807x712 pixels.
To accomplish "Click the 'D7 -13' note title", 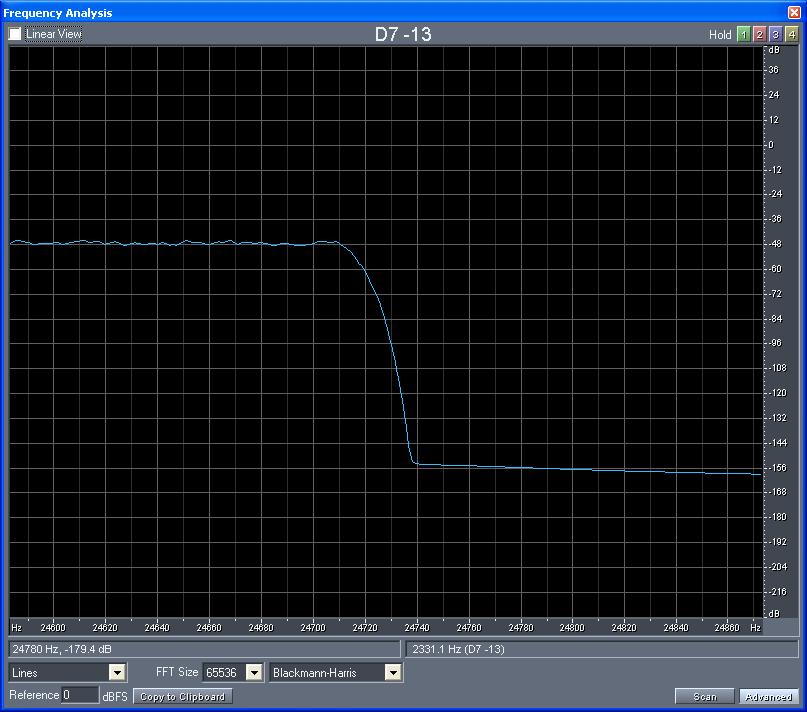I will coord(403,34).
